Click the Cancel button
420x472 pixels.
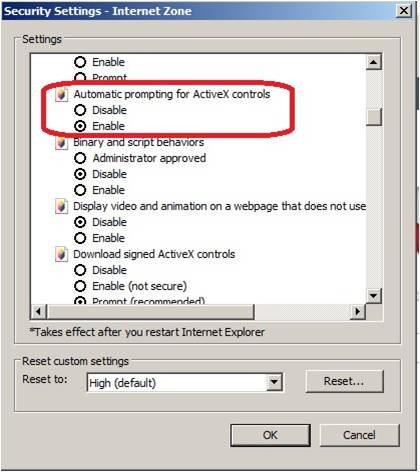pyautogui.click(x=359, y=435)
